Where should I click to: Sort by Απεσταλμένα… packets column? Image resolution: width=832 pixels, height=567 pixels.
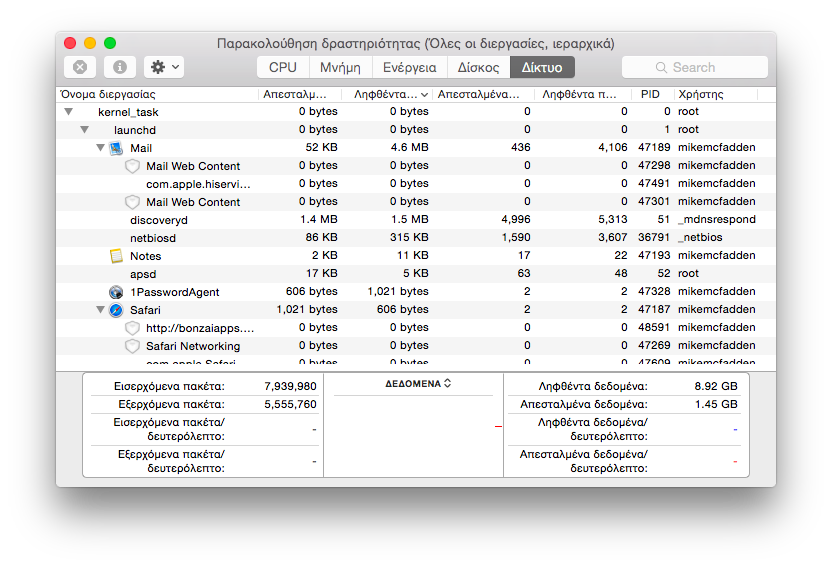[482, 94]
